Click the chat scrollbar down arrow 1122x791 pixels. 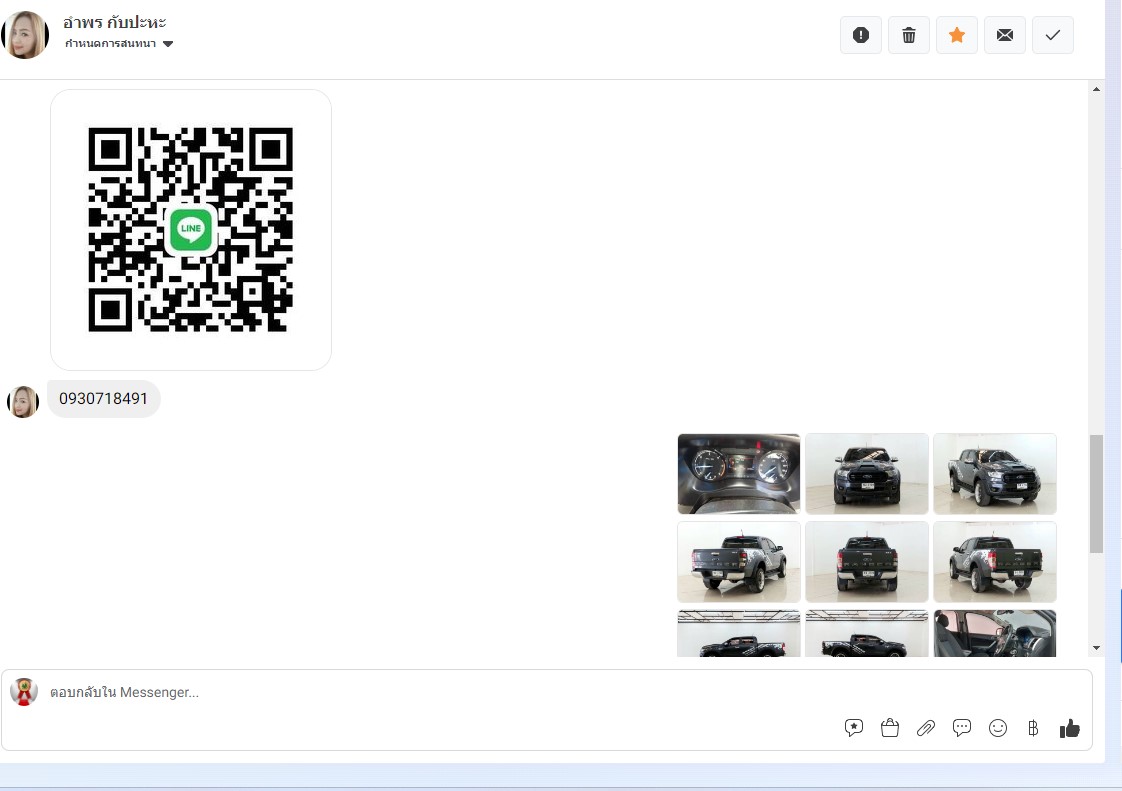(1096, 648)
